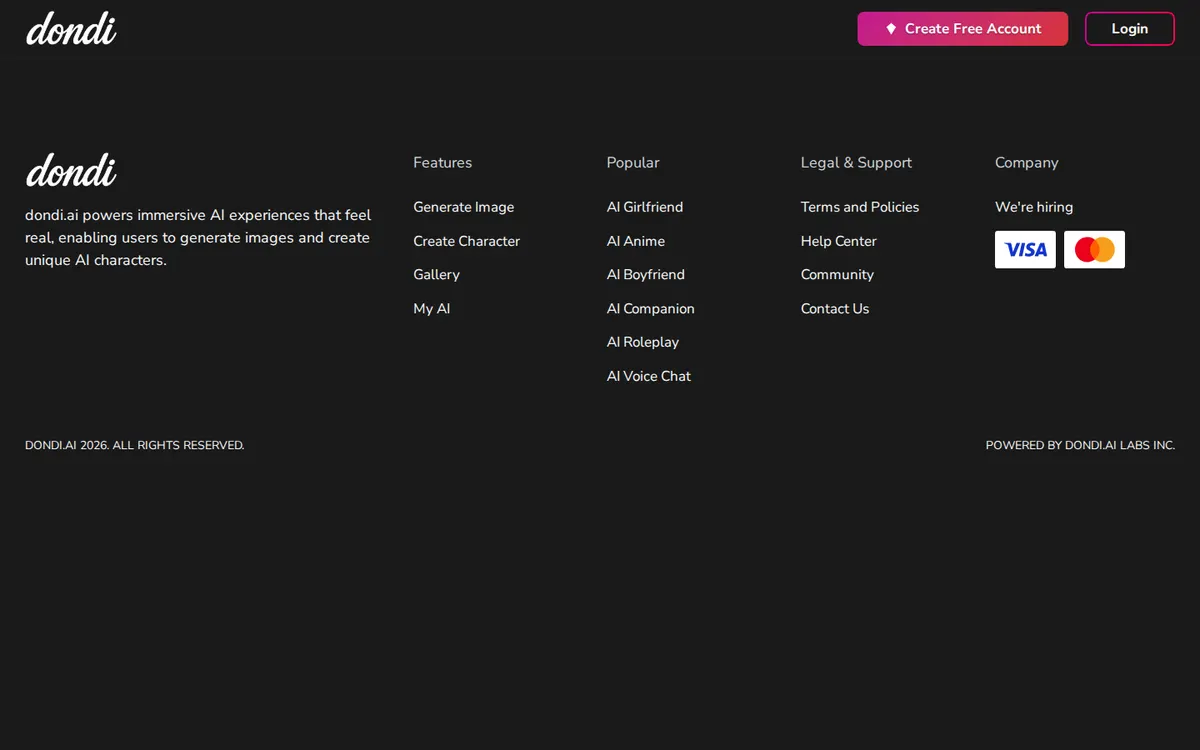Click the dondi logo in header

(x=71, y=29)
